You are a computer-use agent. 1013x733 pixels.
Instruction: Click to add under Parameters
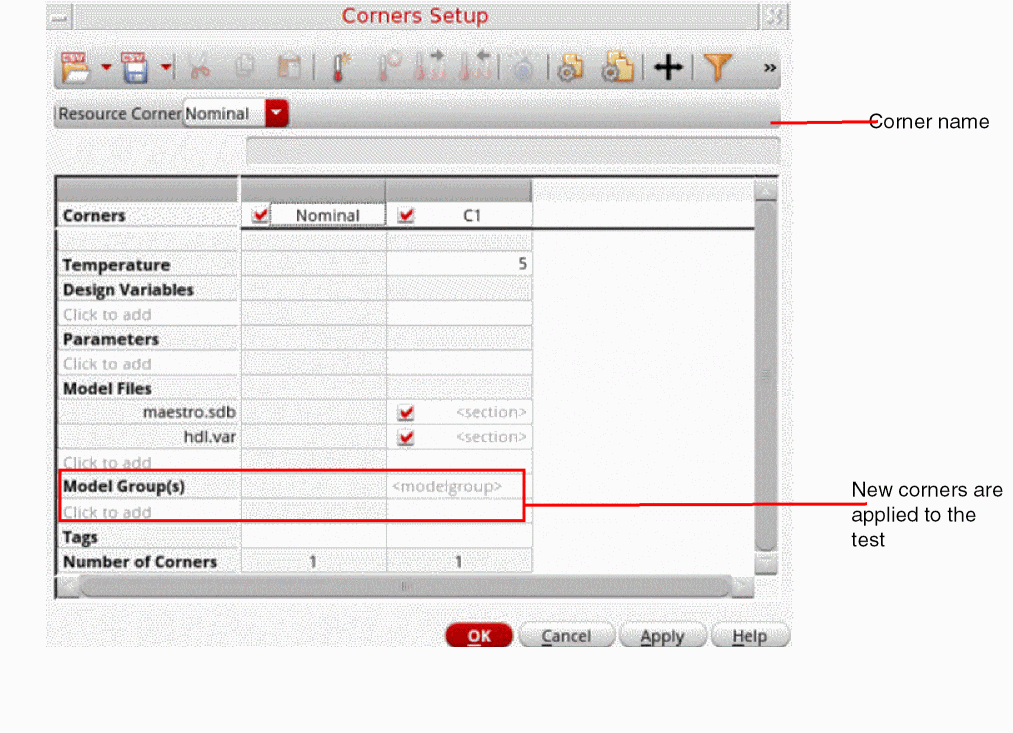(107, 364)
